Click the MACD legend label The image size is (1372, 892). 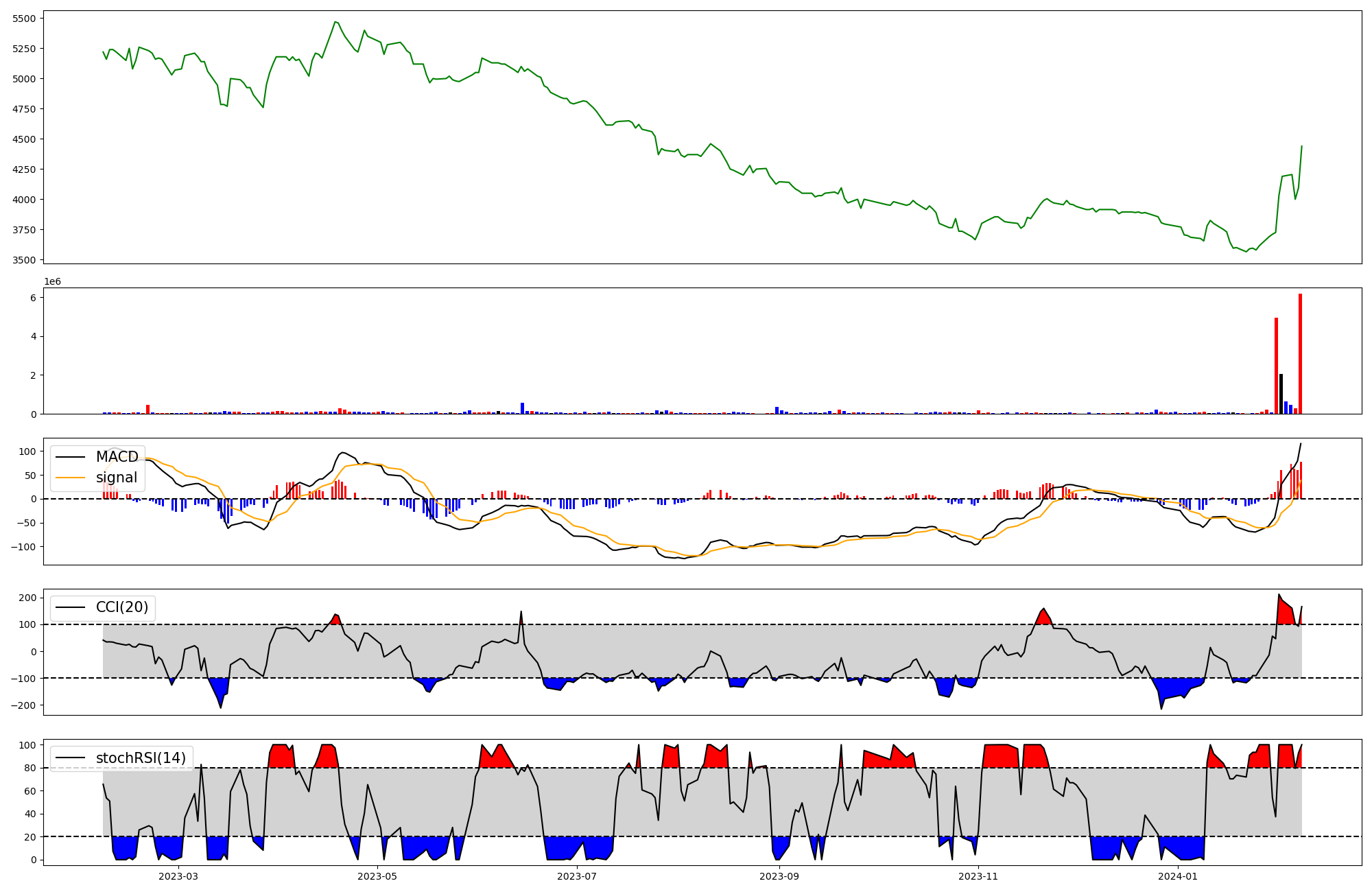pos(117,457)
